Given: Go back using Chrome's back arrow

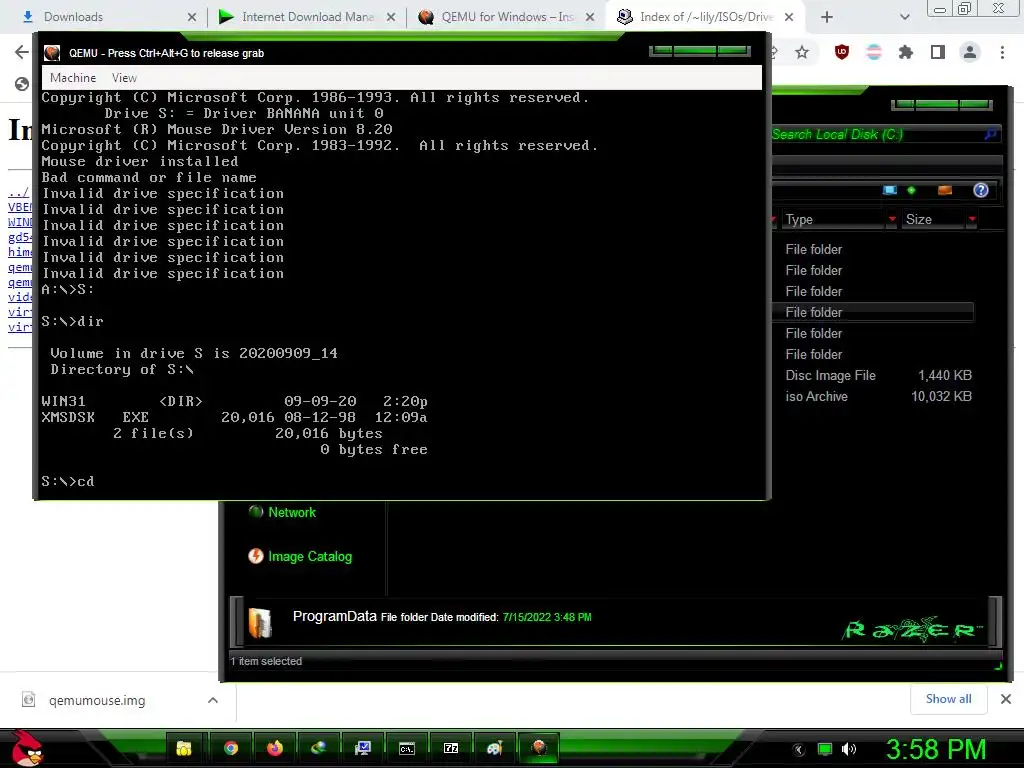Looking at the screenshot, I should 22,52.
